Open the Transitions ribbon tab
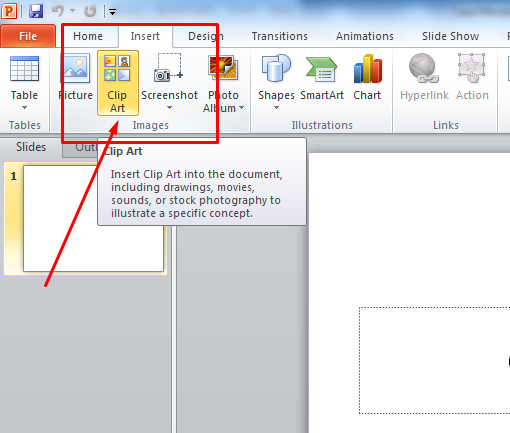This screenshot has height=433, width=510. [279, 36]
